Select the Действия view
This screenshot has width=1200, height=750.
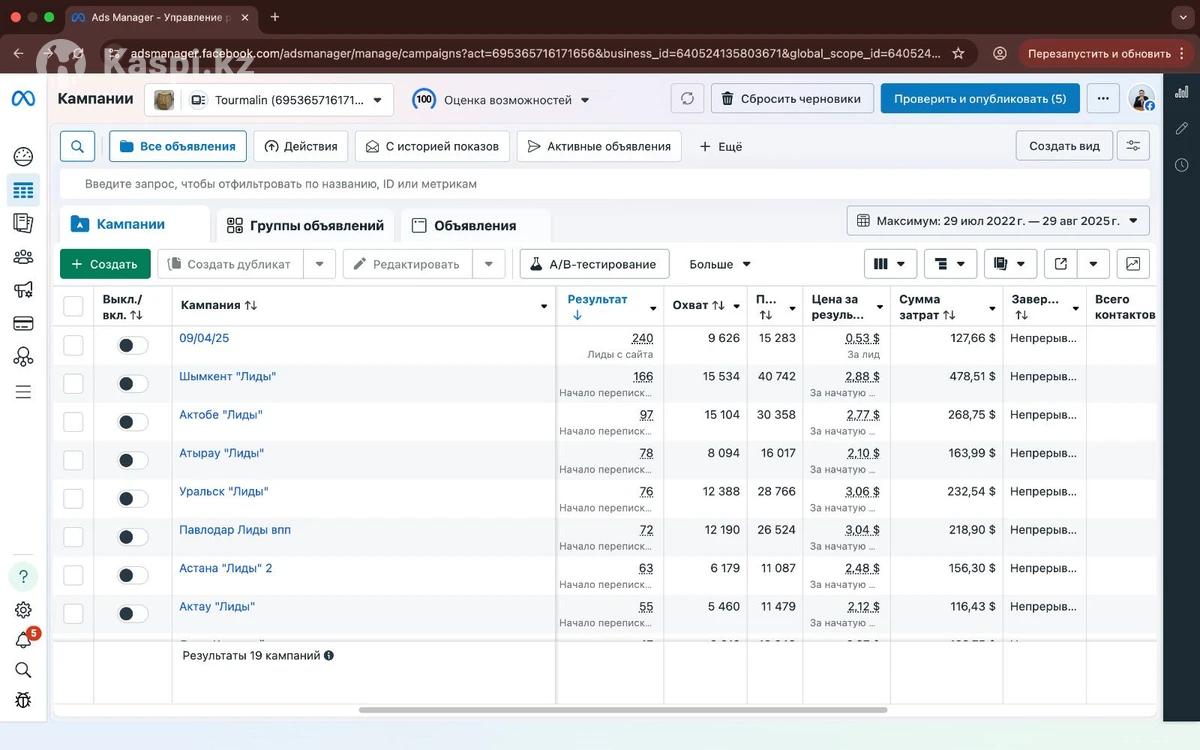point(301,146)
